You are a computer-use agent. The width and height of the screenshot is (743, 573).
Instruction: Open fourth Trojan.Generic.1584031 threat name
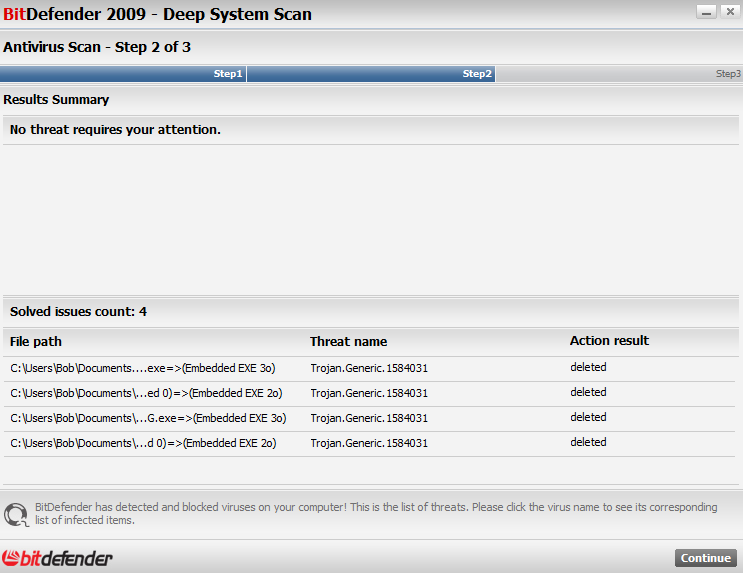369,444
